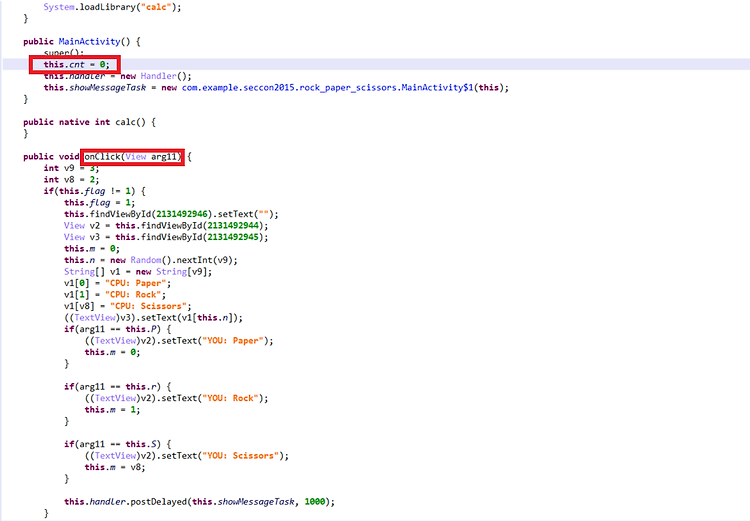Viewport: 750px width, 521px height.
Task: Click the this.m = 1 statement
Action: (112, 410)
